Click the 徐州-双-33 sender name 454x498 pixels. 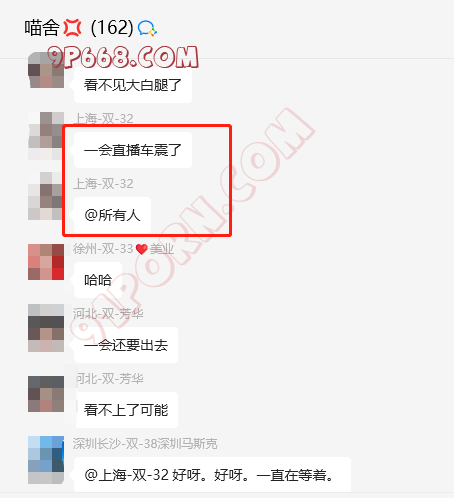click(103, 249)
